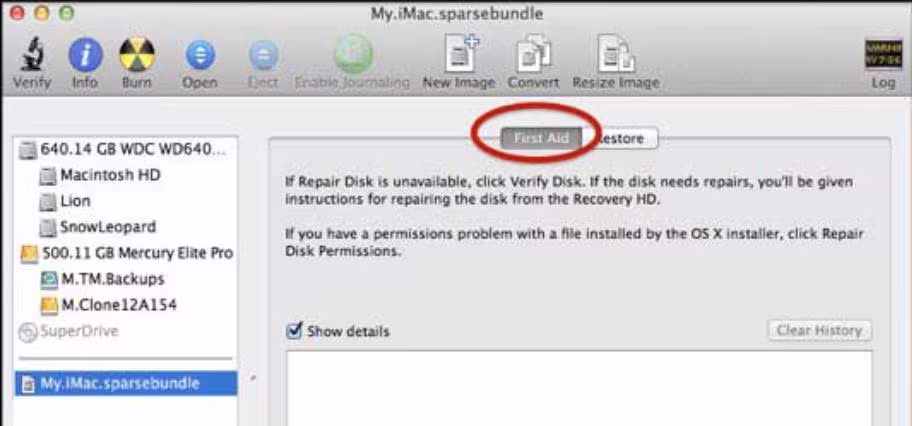Viewport: 912px width, 426px height.
Task: Click Enable Journaling in toolbar
Action: pos(352,54)
